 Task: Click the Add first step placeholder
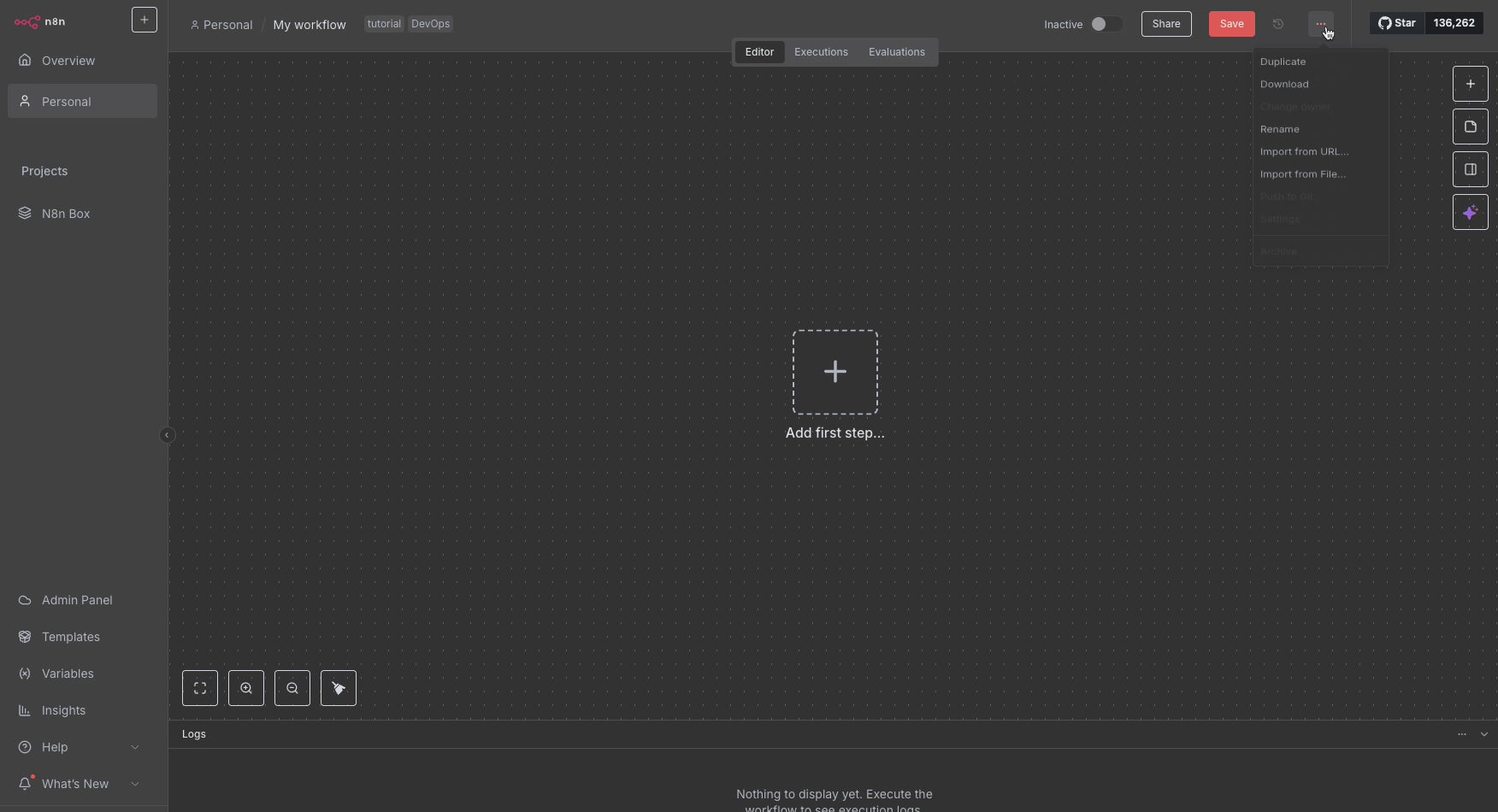pyautogui.click(x=835, y=373)
